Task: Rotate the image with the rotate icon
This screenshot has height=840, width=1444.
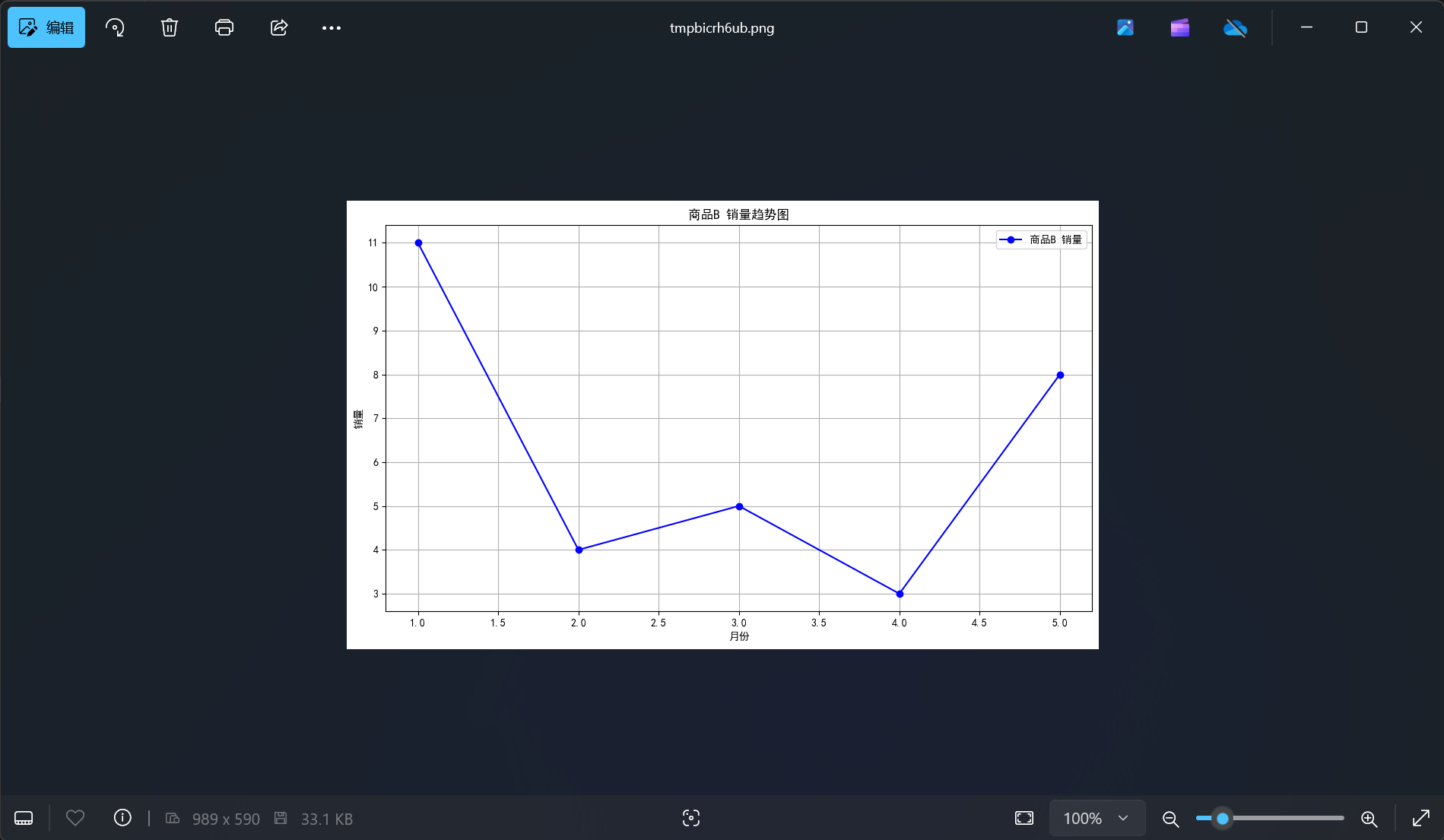Action: pos(115,28)
